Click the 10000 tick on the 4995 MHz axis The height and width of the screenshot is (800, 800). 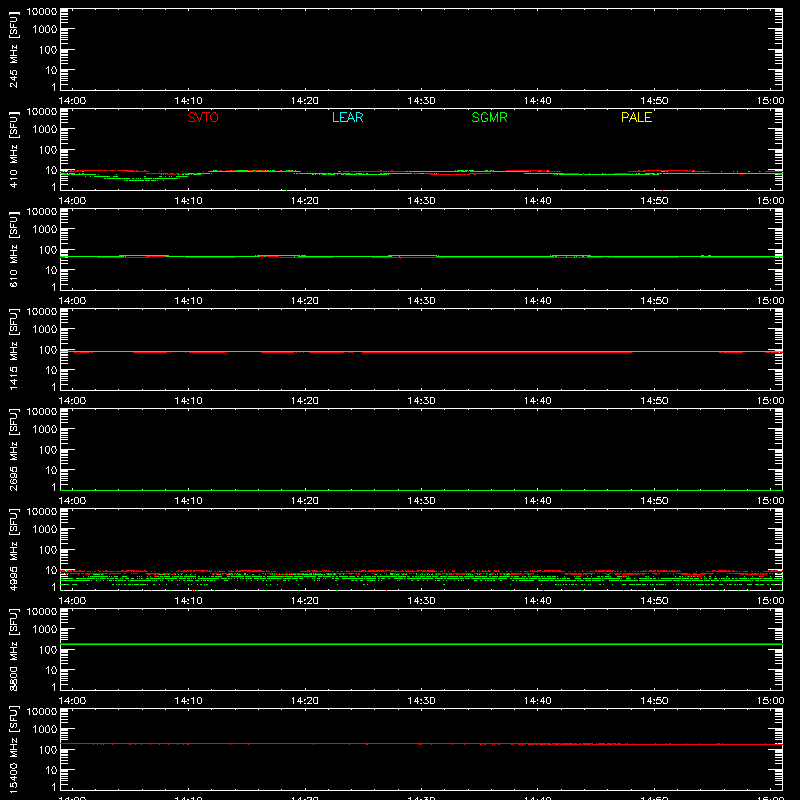point(42,512)
